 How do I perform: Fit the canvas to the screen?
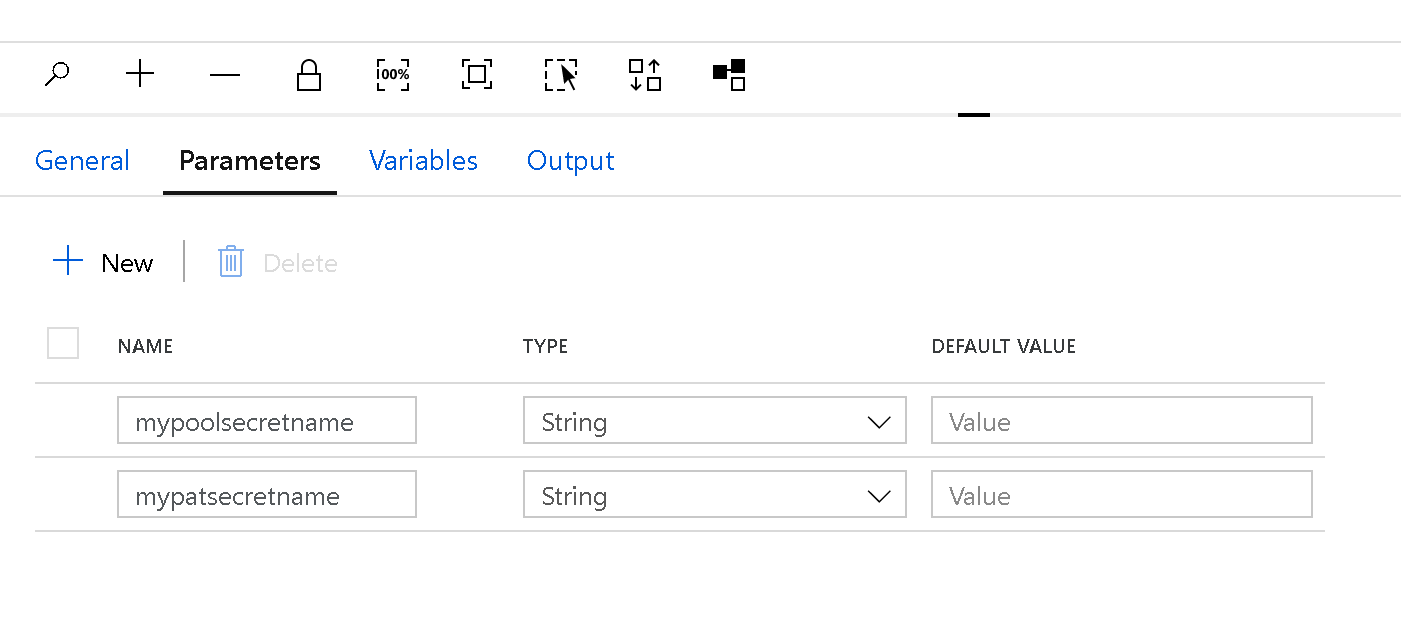pos(476,74)
